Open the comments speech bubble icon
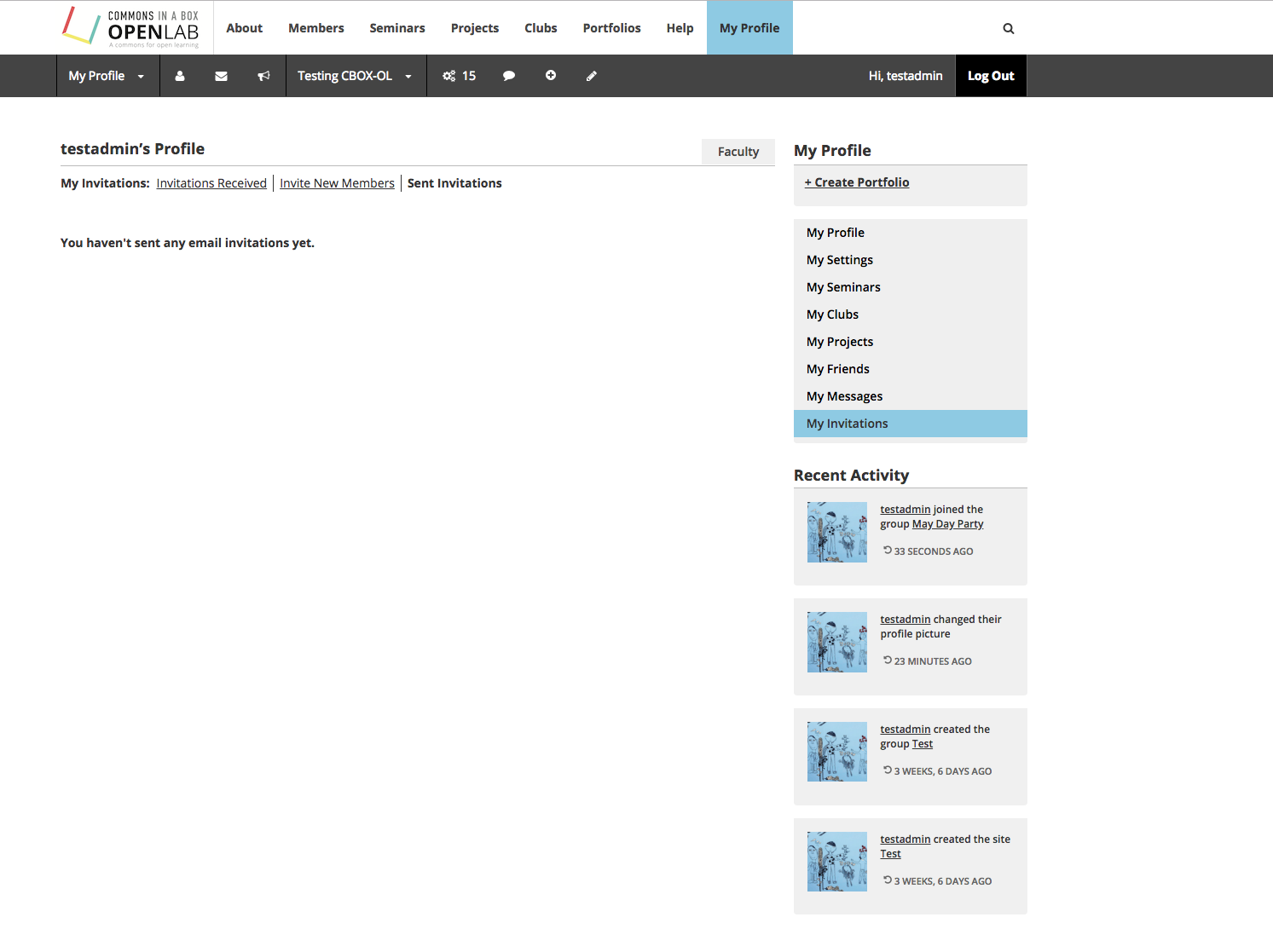This screenshot has width=1273, height=952. tap(509, 76)
